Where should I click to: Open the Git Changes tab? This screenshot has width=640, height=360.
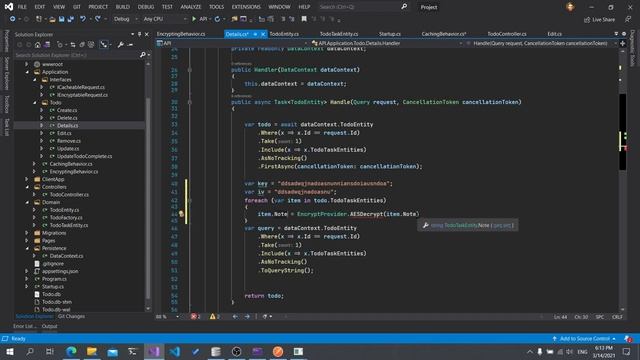[71, 316]
